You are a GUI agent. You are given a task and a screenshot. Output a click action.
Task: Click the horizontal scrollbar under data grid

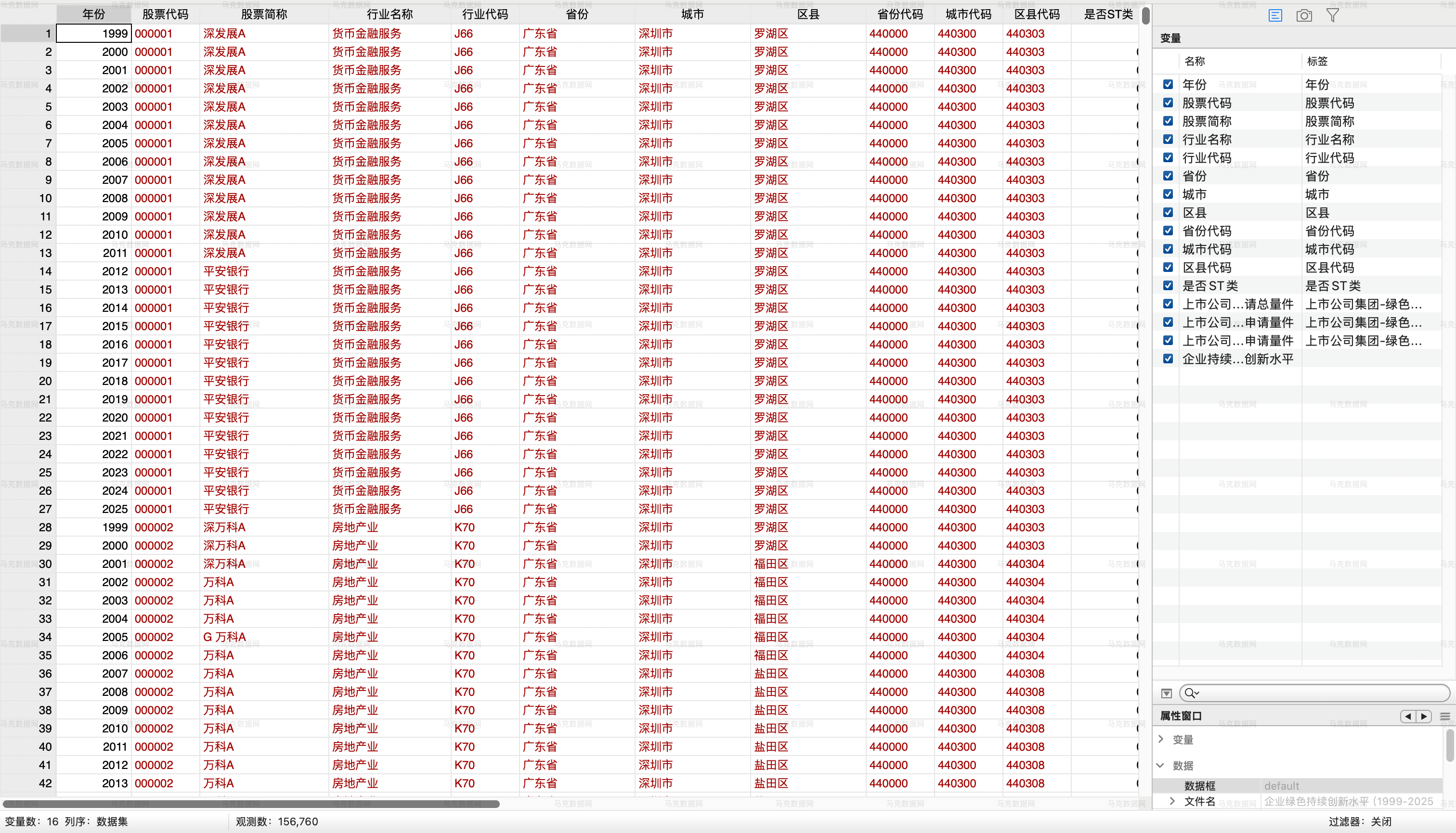click(x=252, y=804)
